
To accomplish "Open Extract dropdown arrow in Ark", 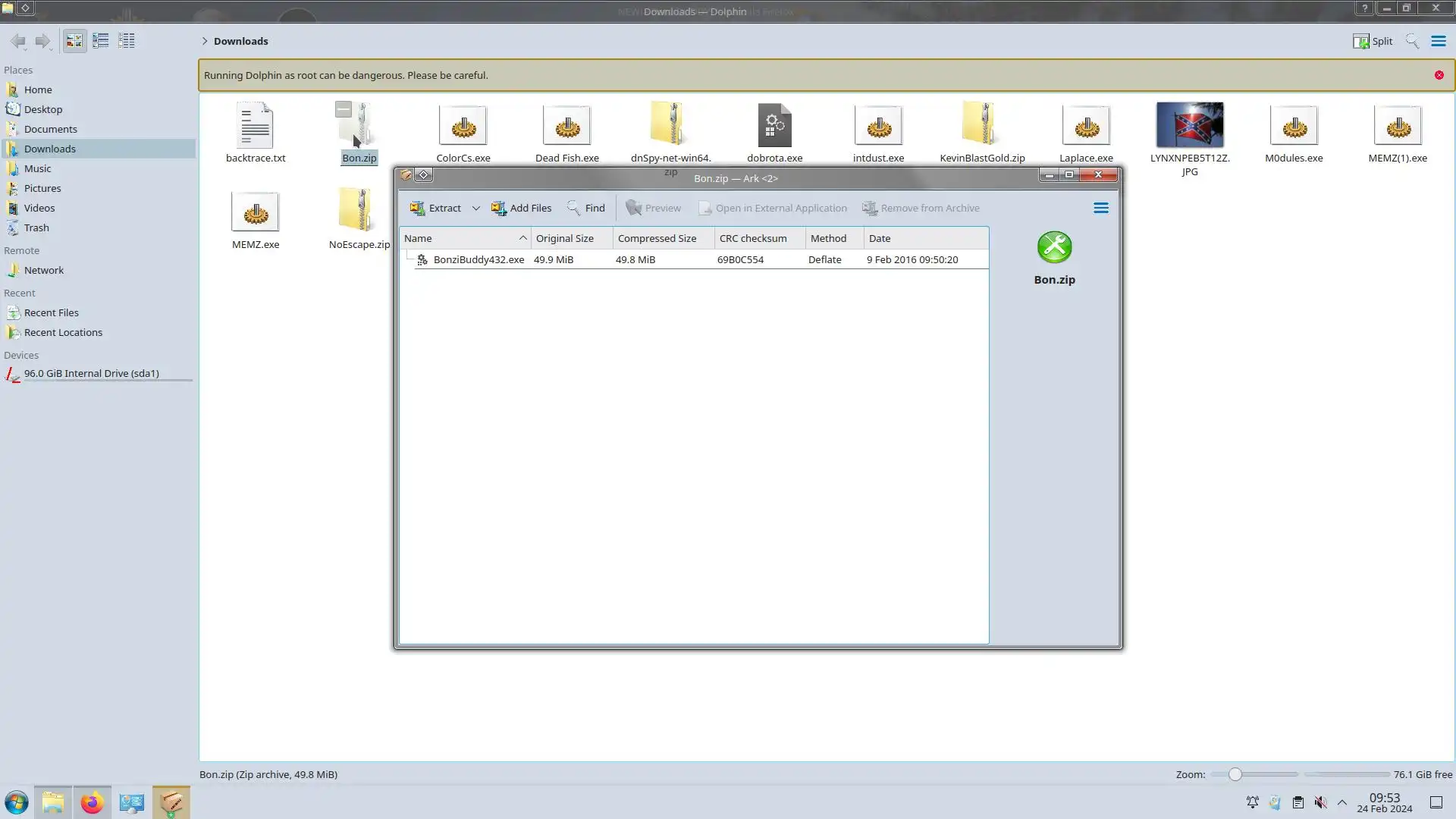I will pyautogui.click(x=475, y=208).
